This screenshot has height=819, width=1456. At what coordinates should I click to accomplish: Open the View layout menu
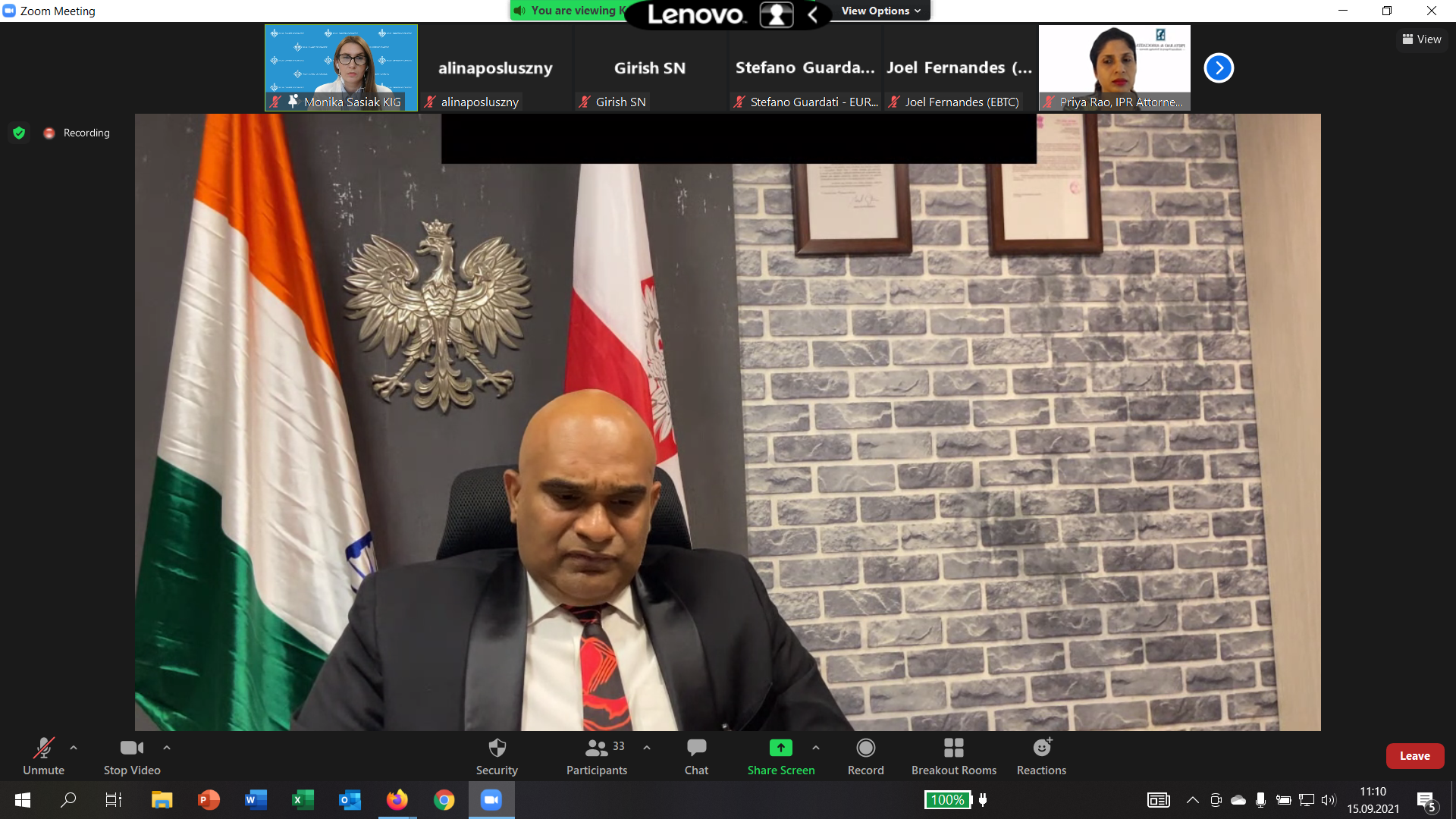click(1422, 39)
